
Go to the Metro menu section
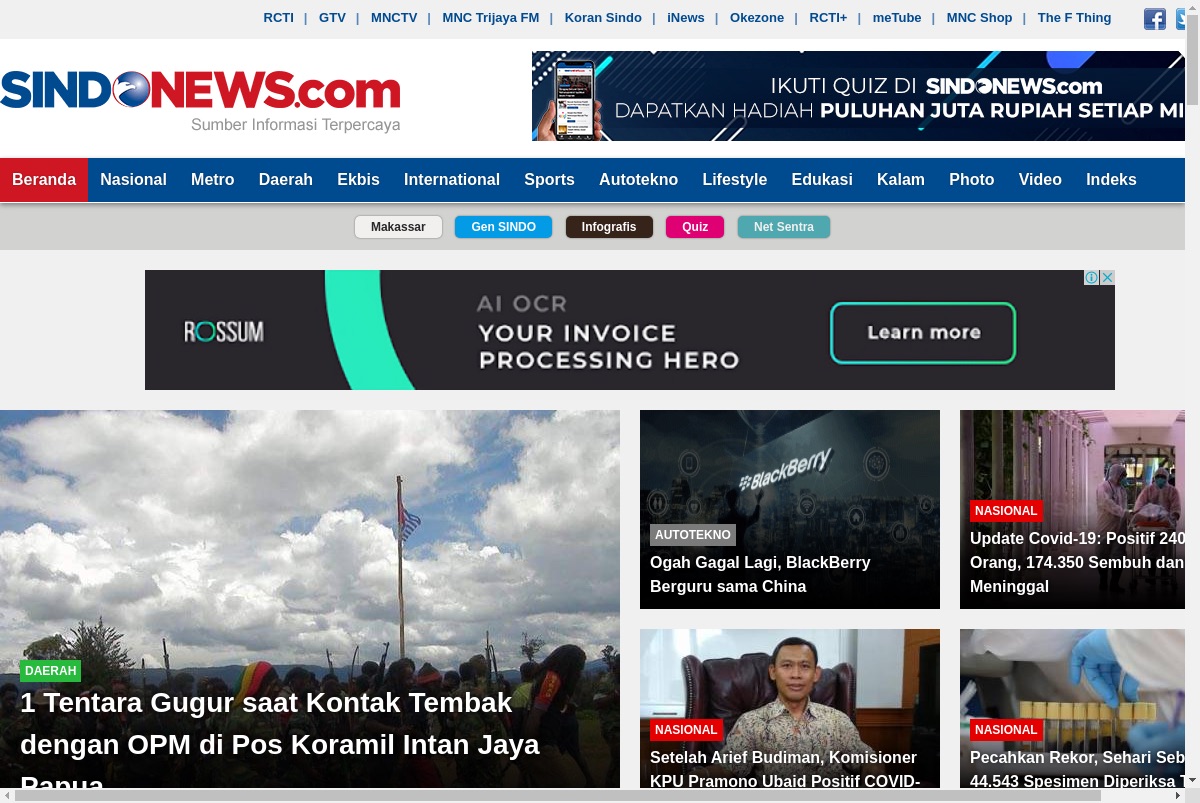click(213, 180)
